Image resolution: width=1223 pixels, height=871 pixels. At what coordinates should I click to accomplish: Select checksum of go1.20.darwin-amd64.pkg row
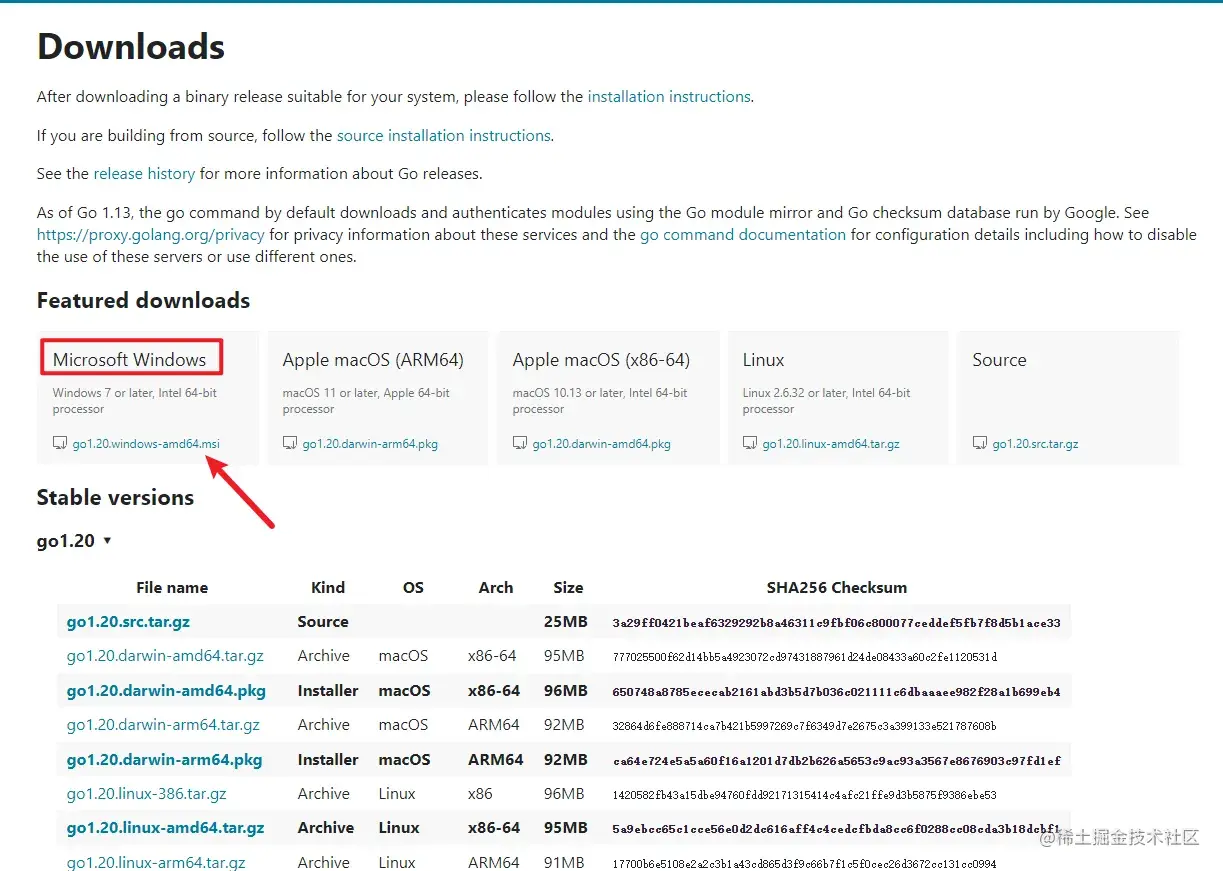click(x=836, y=692)
